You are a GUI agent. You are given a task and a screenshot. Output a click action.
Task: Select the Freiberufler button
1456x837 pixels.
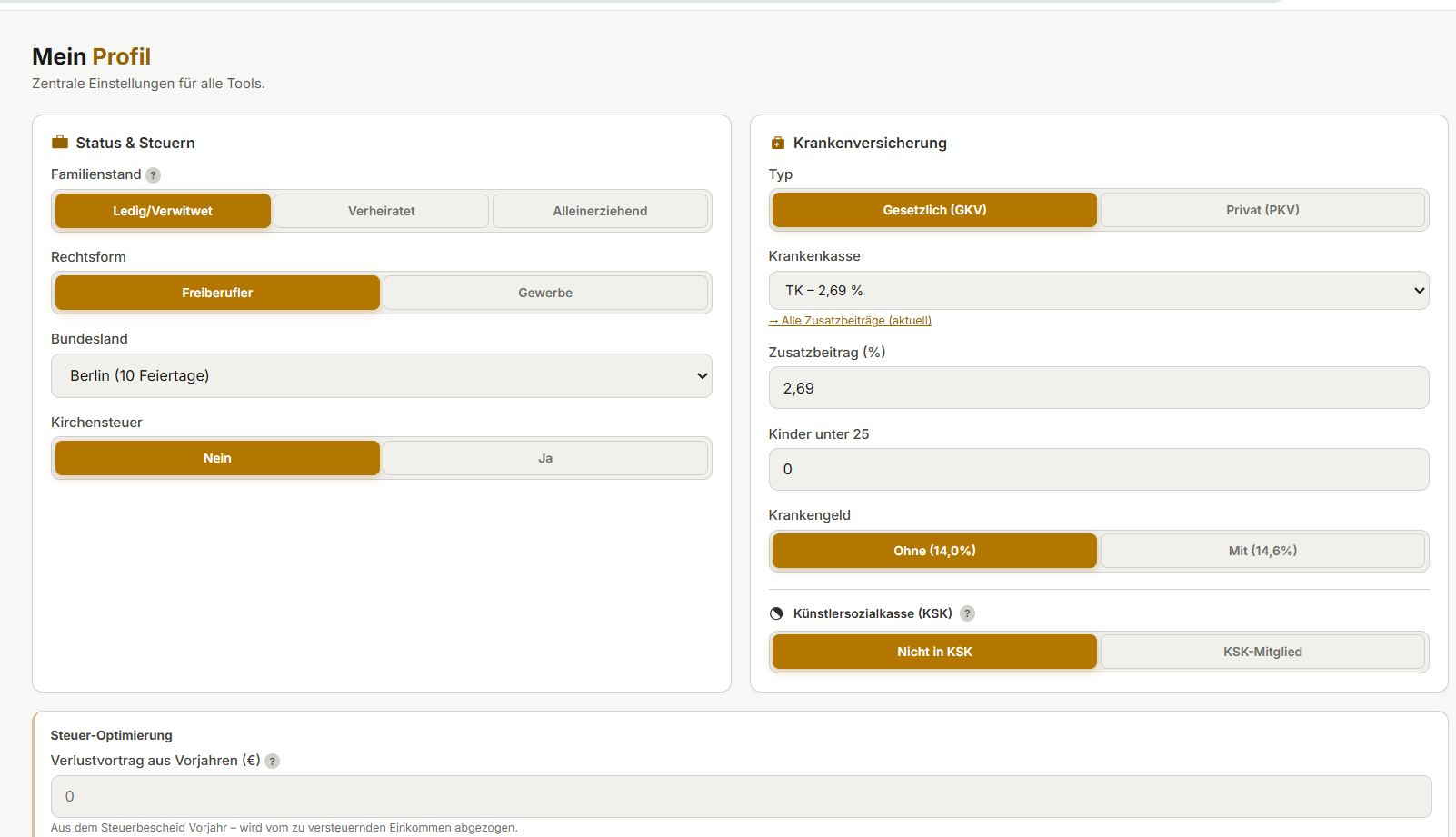click(217, 293)
